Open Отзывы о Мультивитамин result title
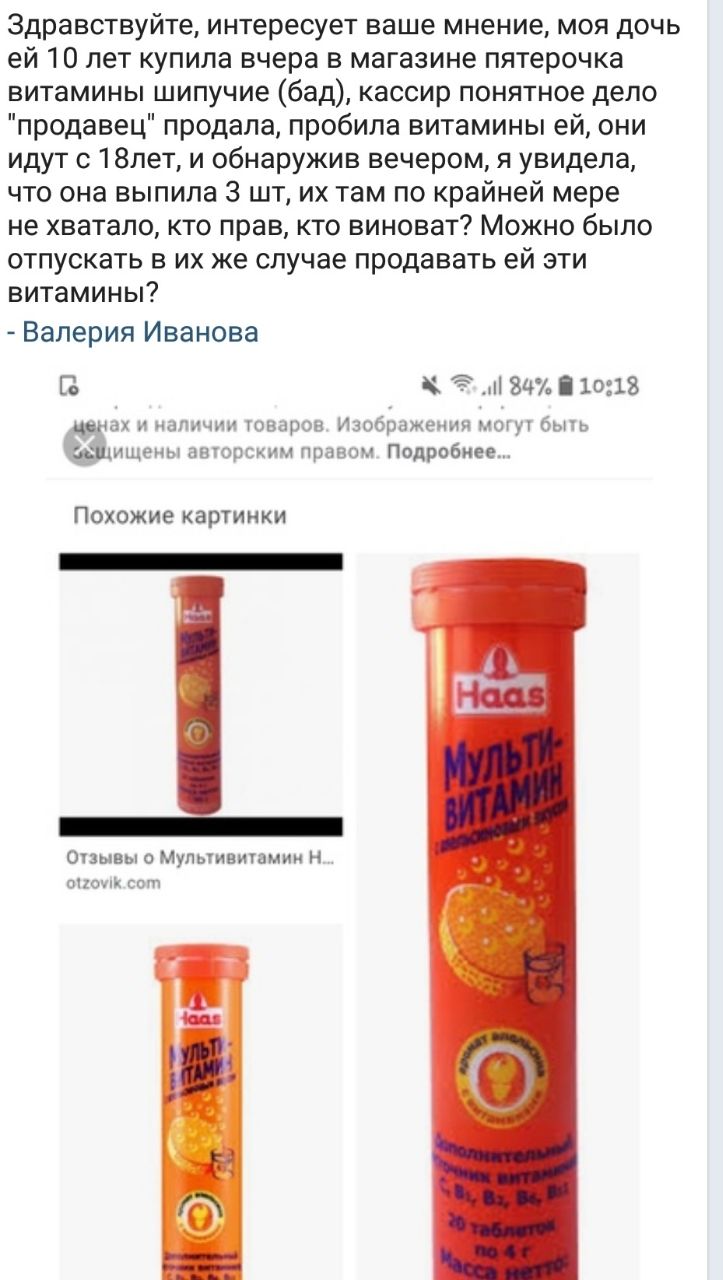The image size is (723, 1280). pos(200,859)
